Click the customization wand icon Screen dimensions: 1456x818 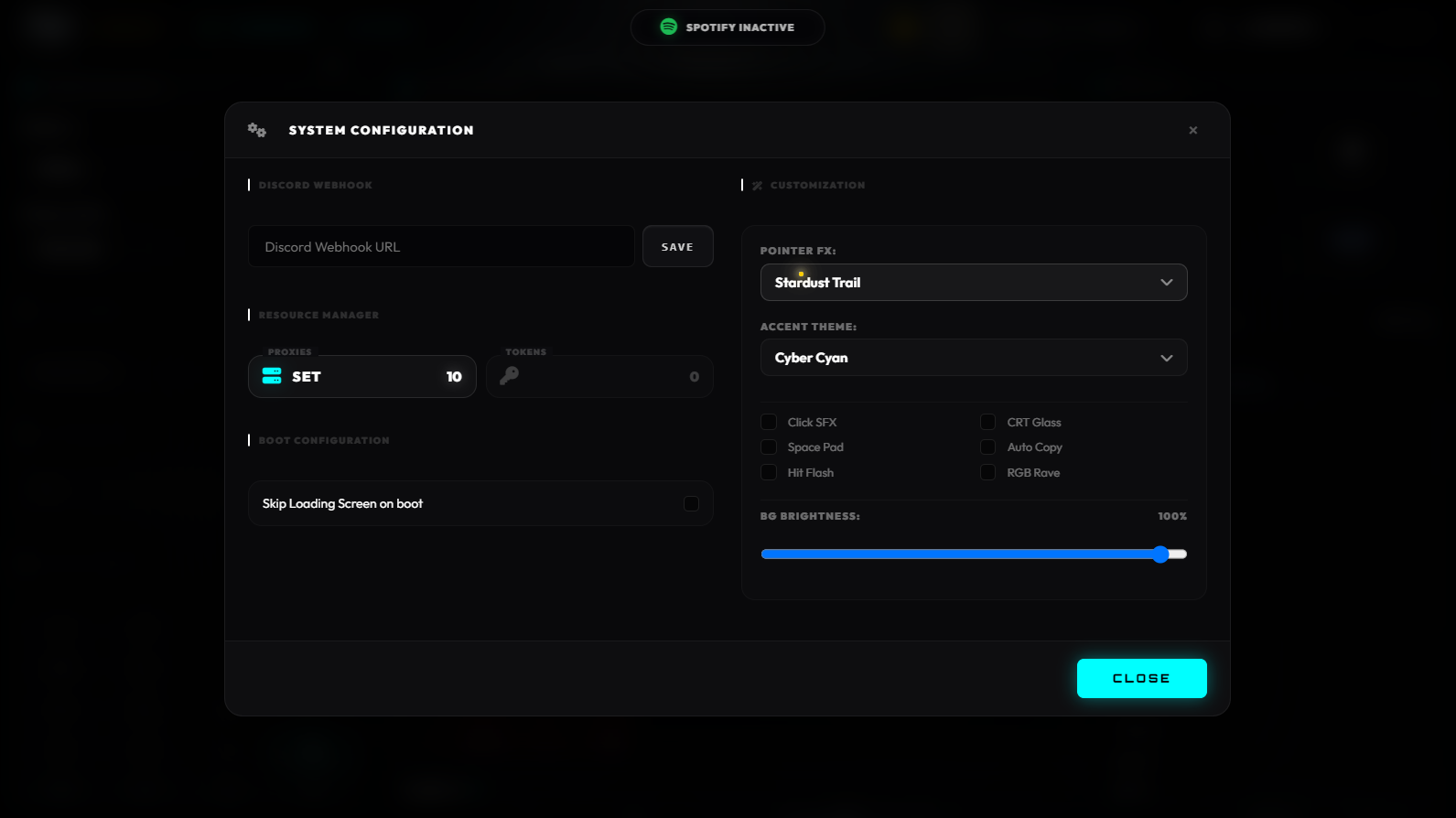[x=758, y=186]
